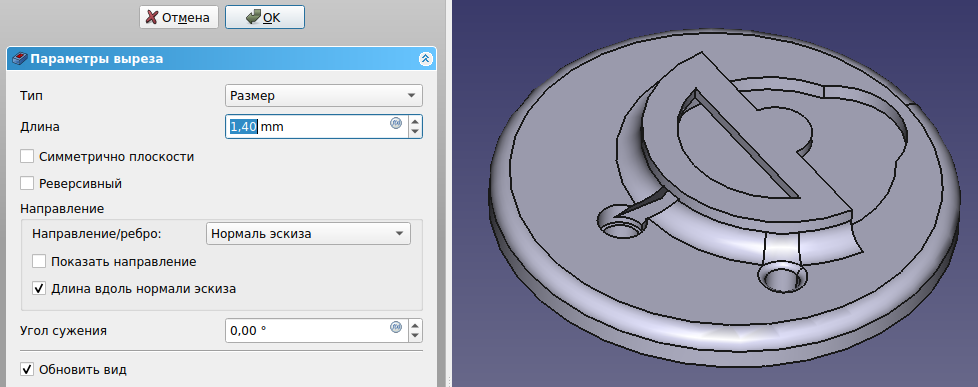Open expression editor icon in Угол сужения
Image resolution: width=978 pixels, height=387 pixels.
tap(395, 327)
